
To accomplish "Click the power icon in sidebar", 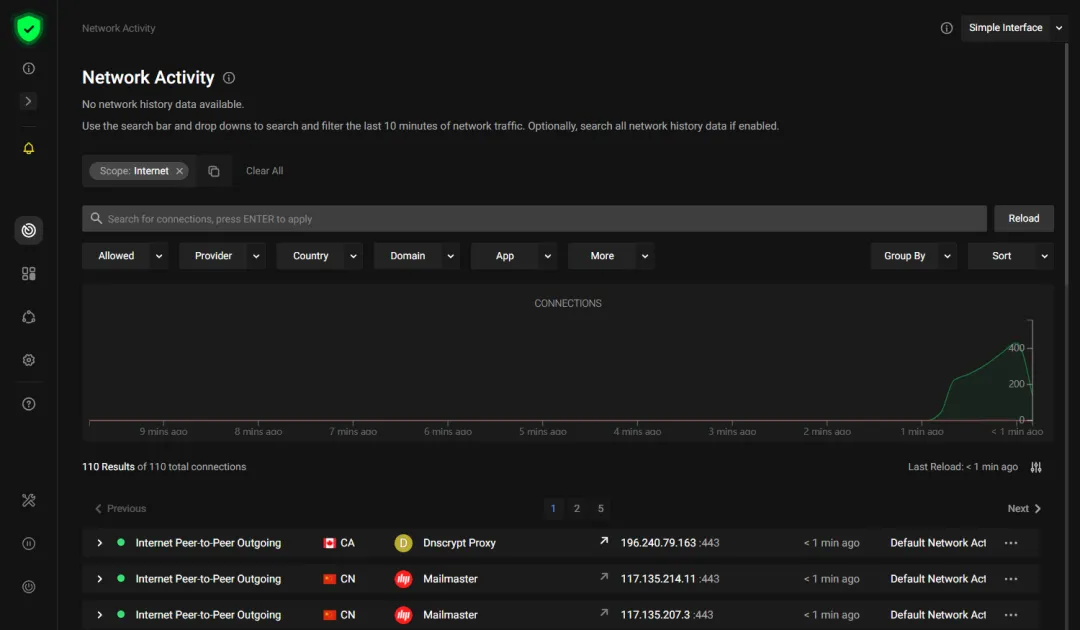I will click(x=29, y=587).
